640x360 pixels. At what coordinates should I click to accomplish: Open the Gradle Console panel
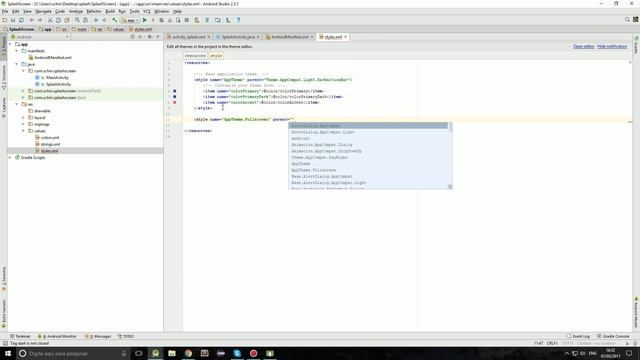point(613,336)
